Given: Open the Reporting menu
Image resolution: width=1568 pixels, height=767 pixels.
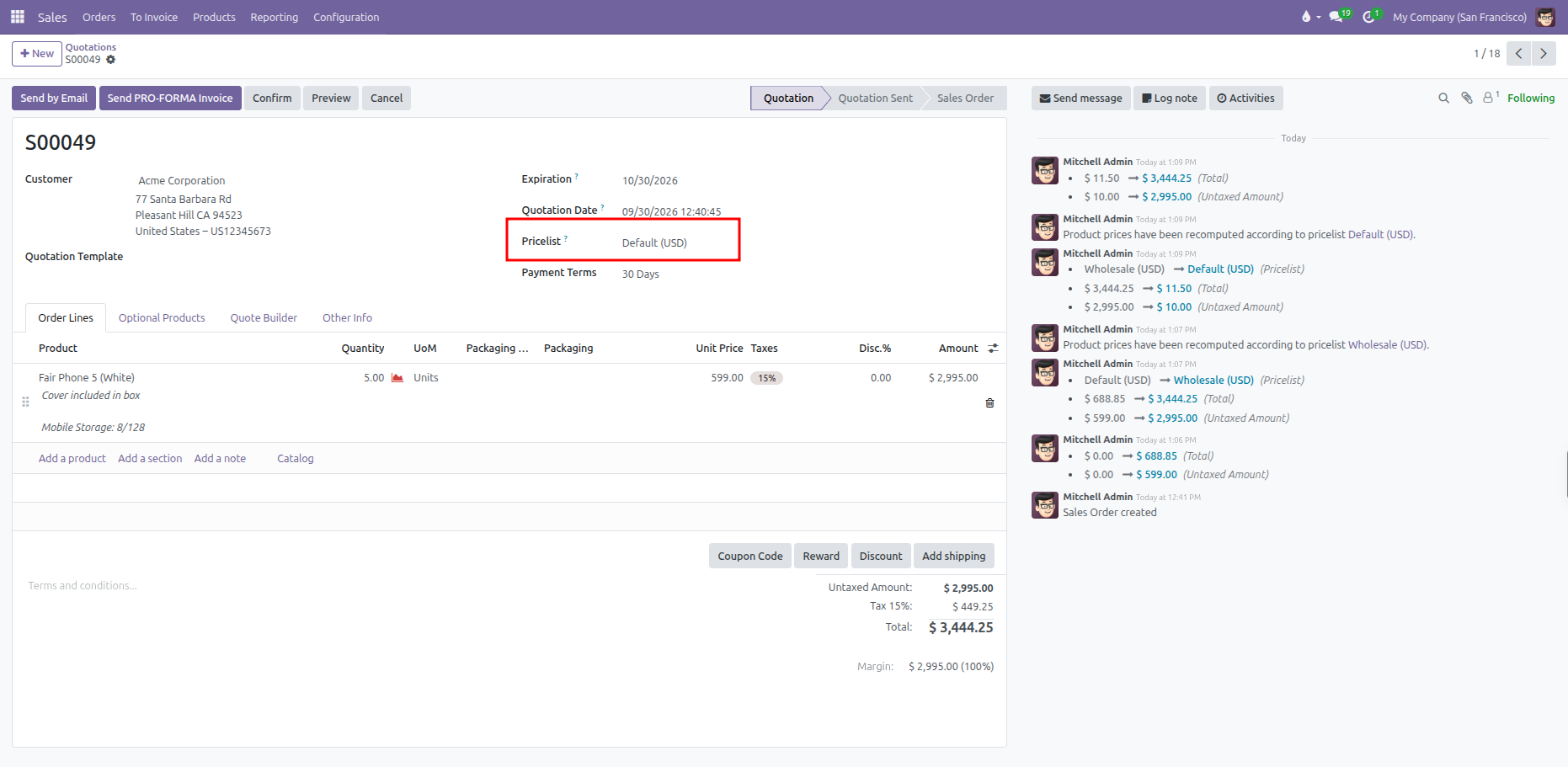Looking at the screenshot, I should coord(274,17).
